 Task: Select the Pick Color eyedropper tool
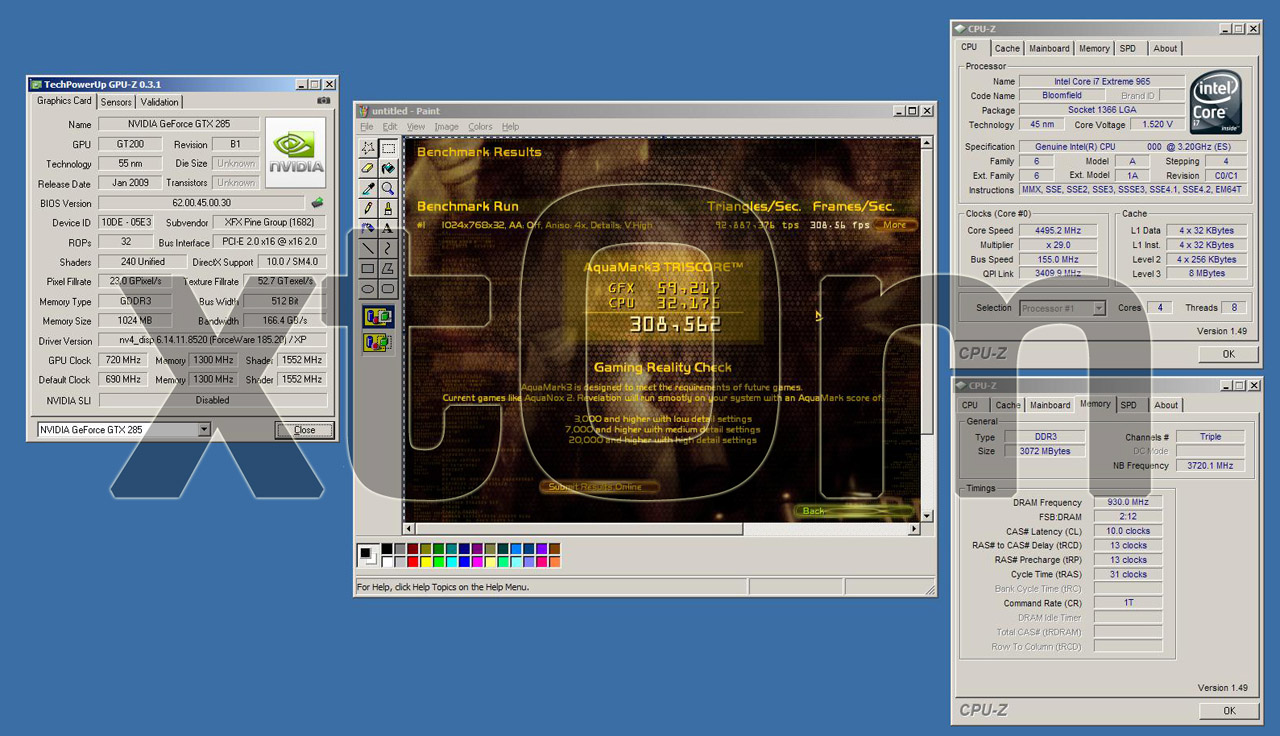(x=368, y=188)
